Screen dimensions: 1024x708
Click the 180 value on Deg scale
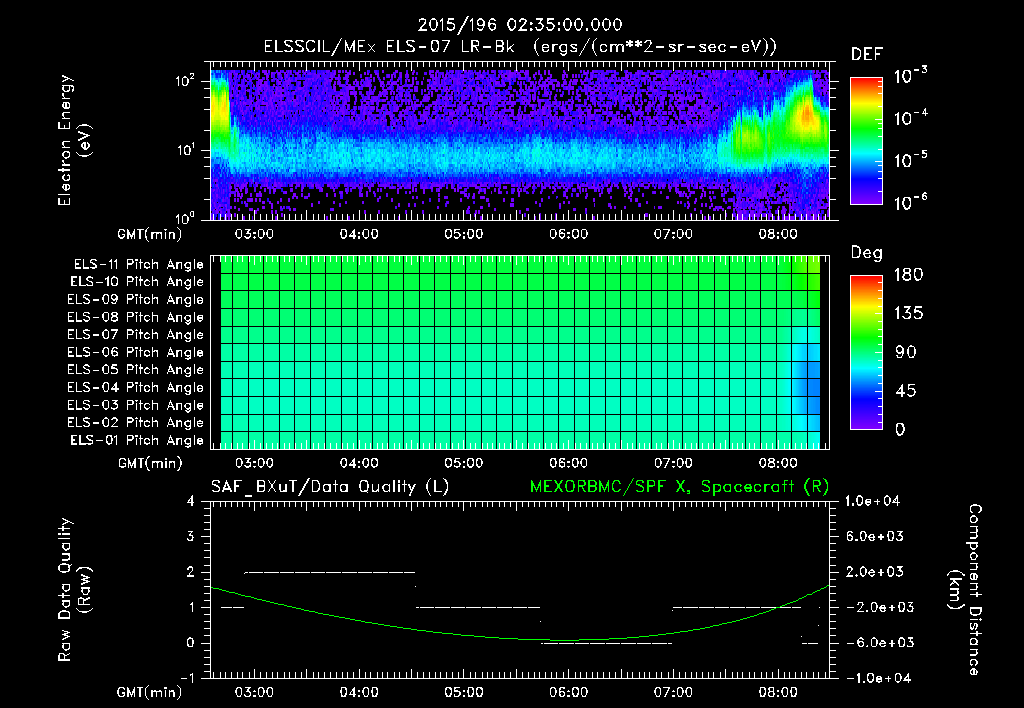908,275
